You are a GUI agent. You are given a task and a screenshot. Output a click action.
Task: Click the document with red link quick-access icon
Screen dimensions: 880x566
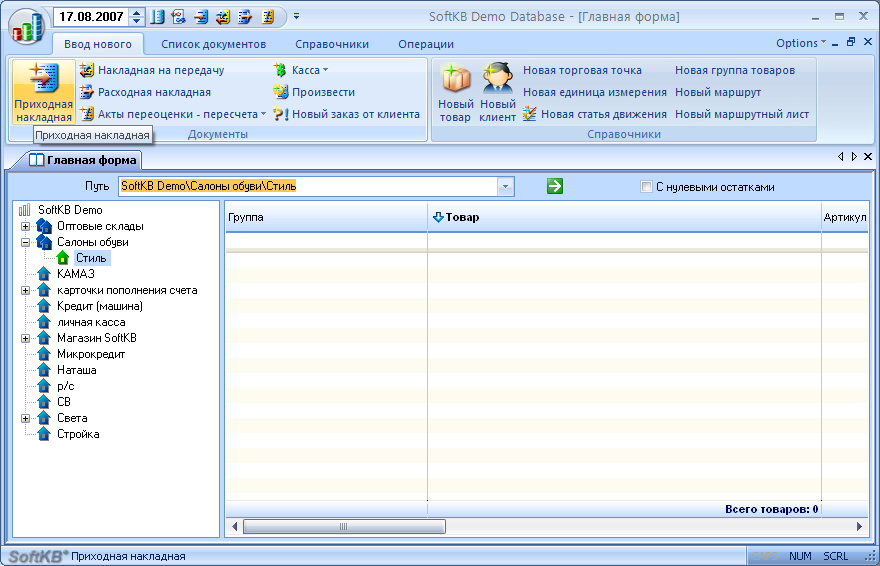tap(179, 17)
